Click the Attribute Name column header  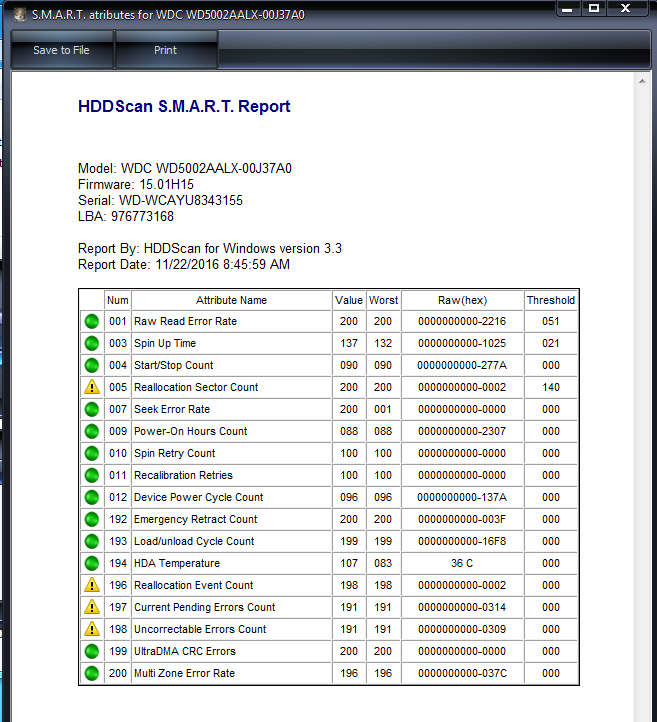231,300
